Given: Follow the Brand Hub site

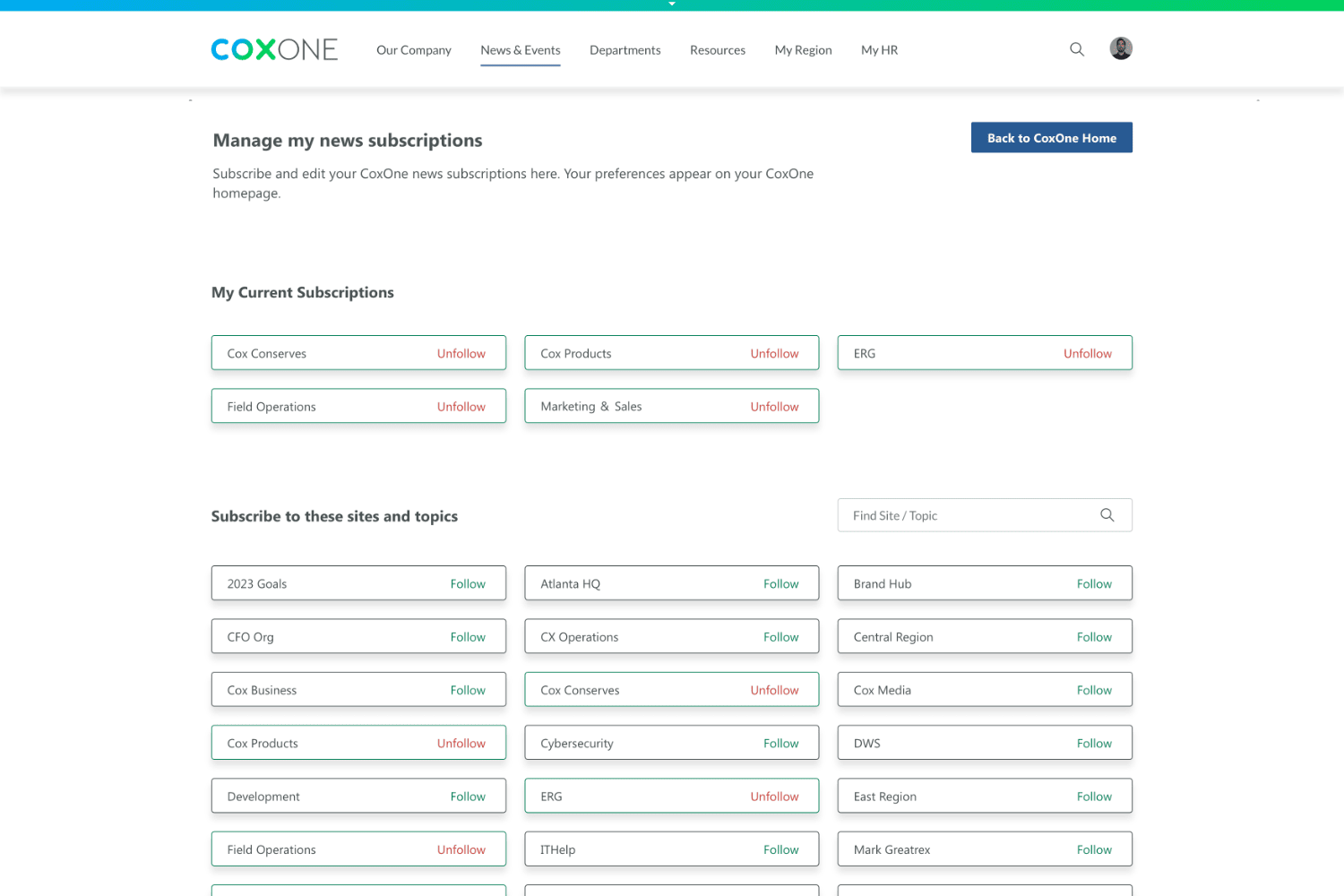Looking at the screenshot, I should [x=1094, y=584].
